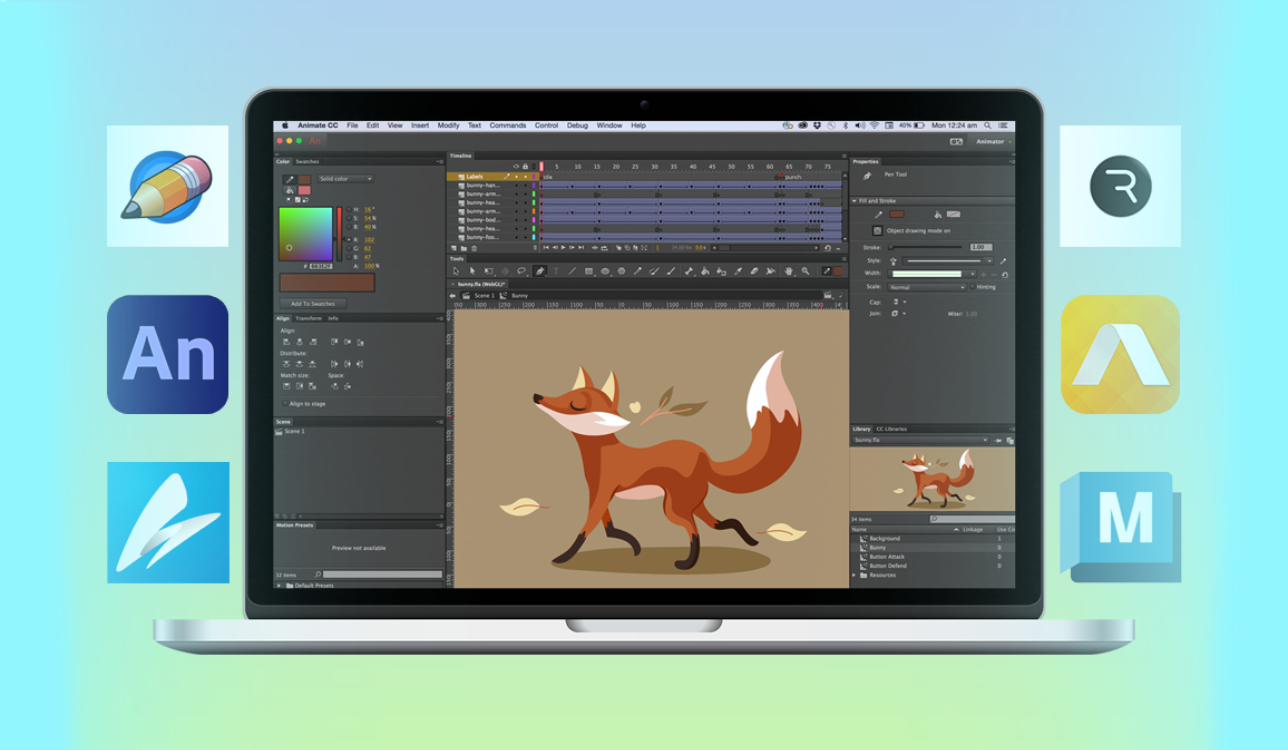Viewport: 1288px width, 750px height.
Task: Open the stroke Width profile dropdown
Action: pyautogui.click(x=932, y=274)
